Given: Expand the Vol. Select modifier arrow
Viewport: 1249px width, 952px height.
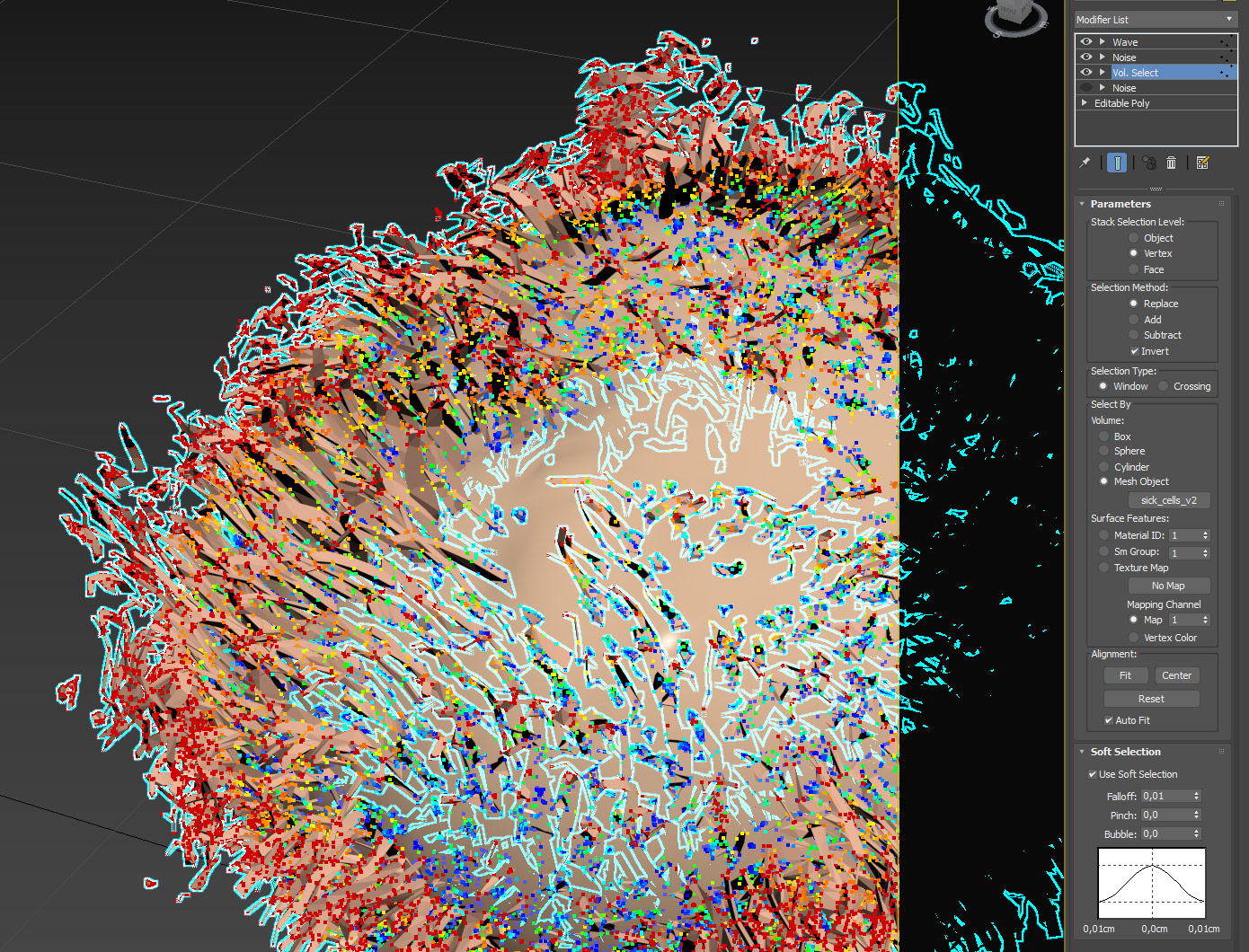Looking at the screenshot, I should coord(1103,73).
